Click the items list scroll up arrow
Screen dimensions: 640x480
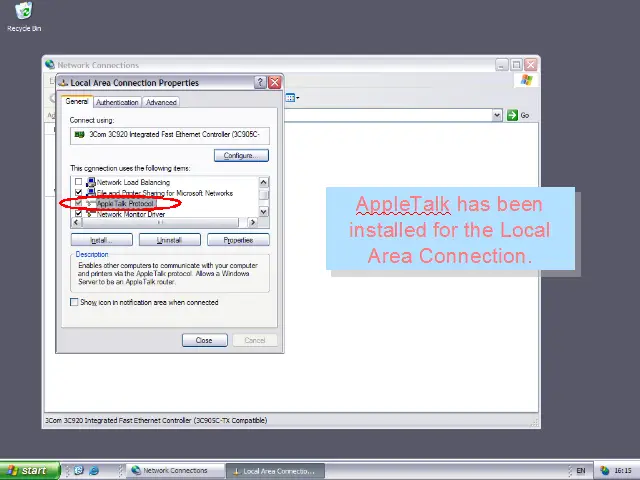tap(264, 182)
